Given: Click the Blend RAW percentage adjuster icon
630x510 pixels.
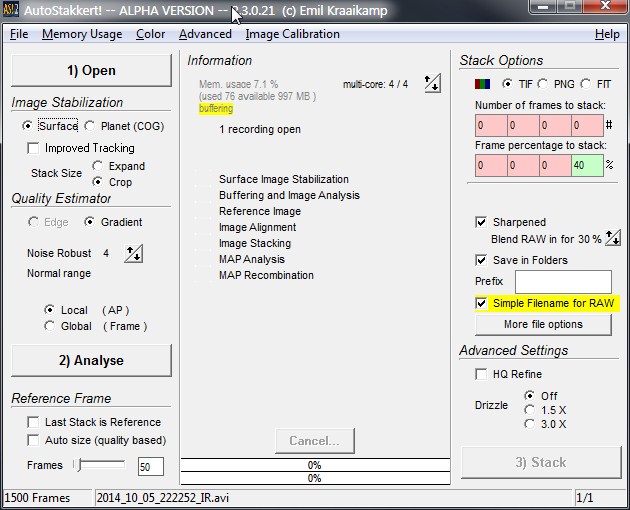Looking at the screenshot, I should click(612, 239).
